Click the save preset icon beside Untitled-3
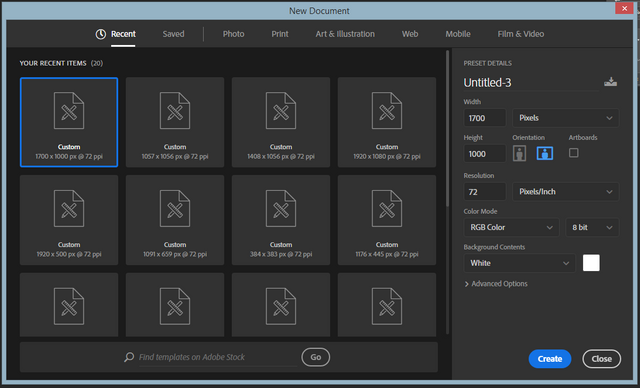Image resolution: width=640 pixels, height=388 pixels. (x=610, y=82)
